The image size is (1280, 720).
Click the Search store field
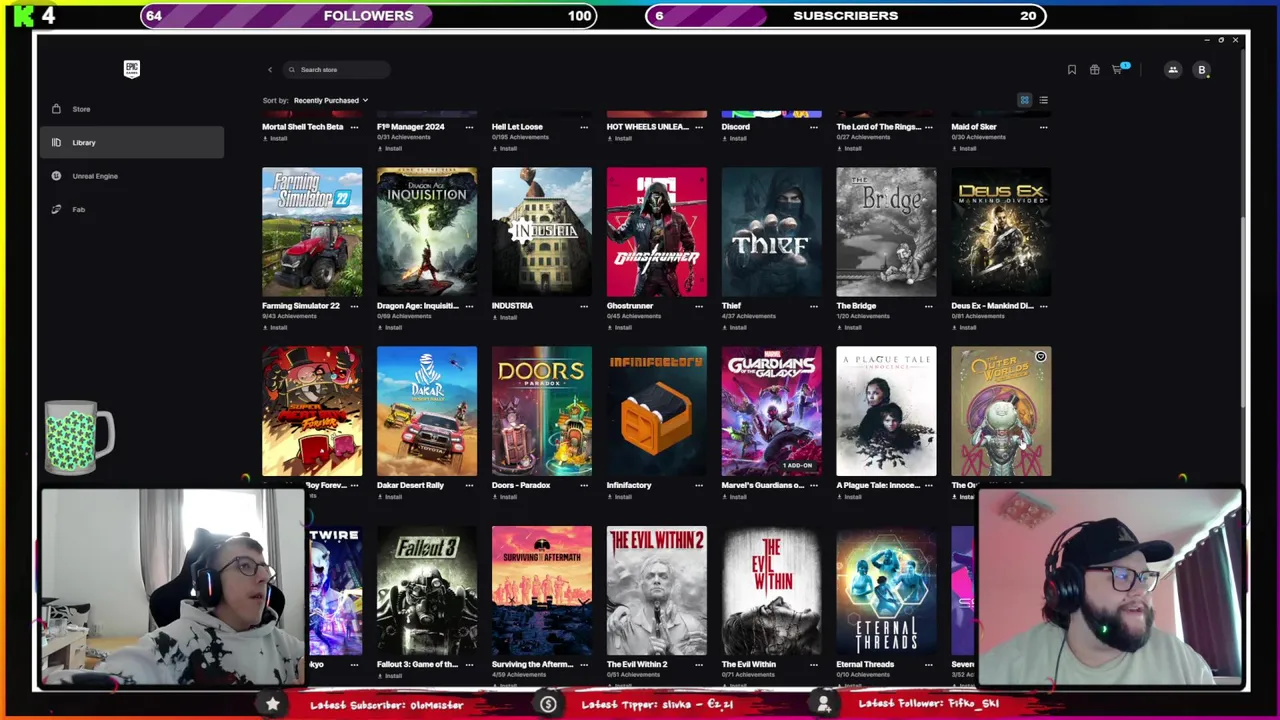point(336,69)
